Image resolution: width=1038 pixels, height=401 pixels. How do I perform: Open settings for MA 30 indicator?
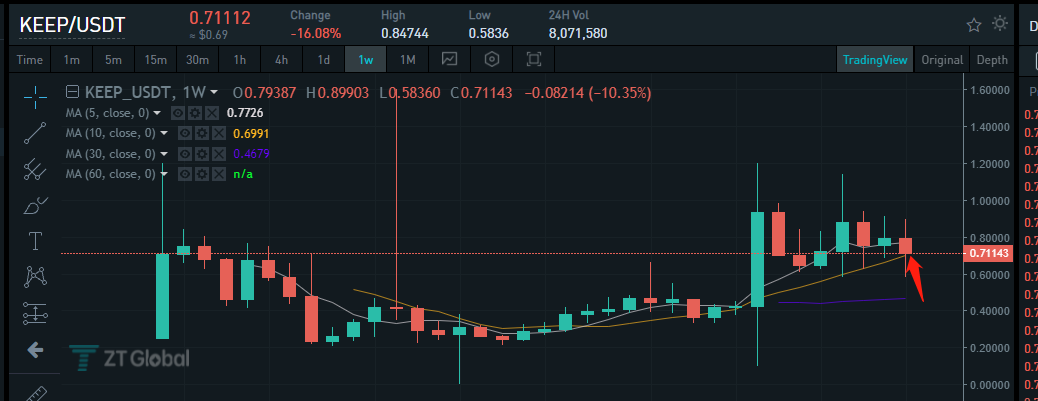[x=203, y=154]
